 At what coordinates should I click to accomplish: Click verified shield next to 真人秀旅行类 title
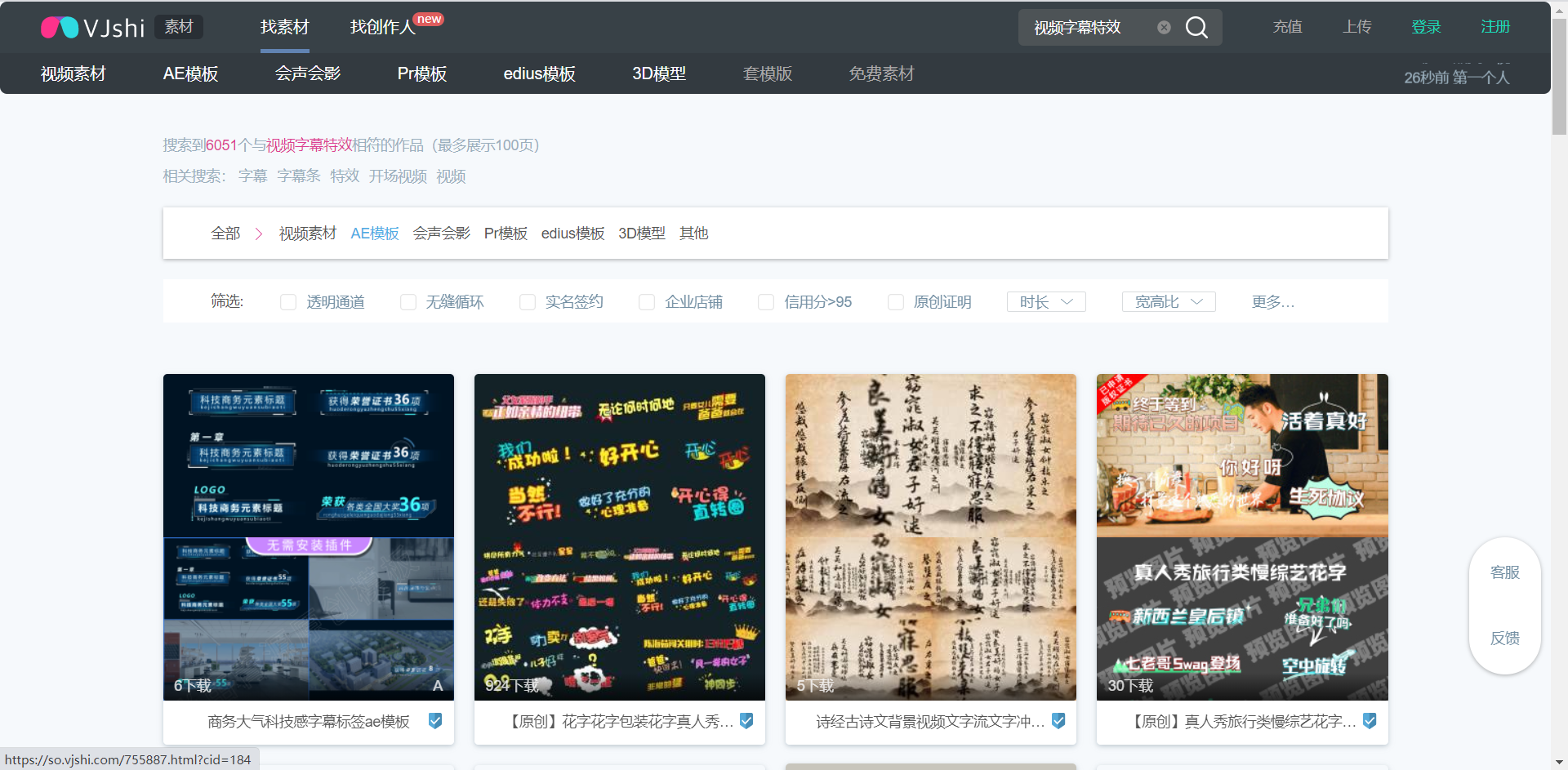click(x=1370, y=721)
